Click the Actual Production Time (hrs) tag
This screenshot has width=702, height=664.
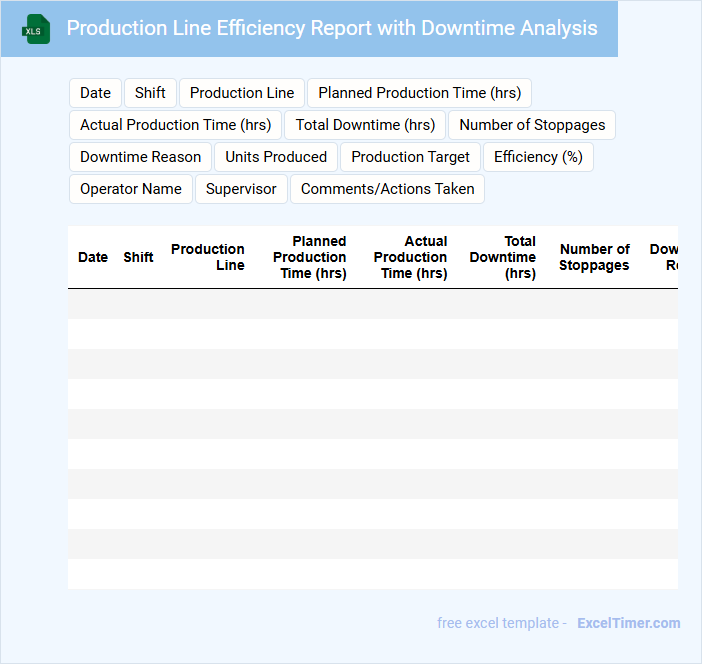[176, 125]
